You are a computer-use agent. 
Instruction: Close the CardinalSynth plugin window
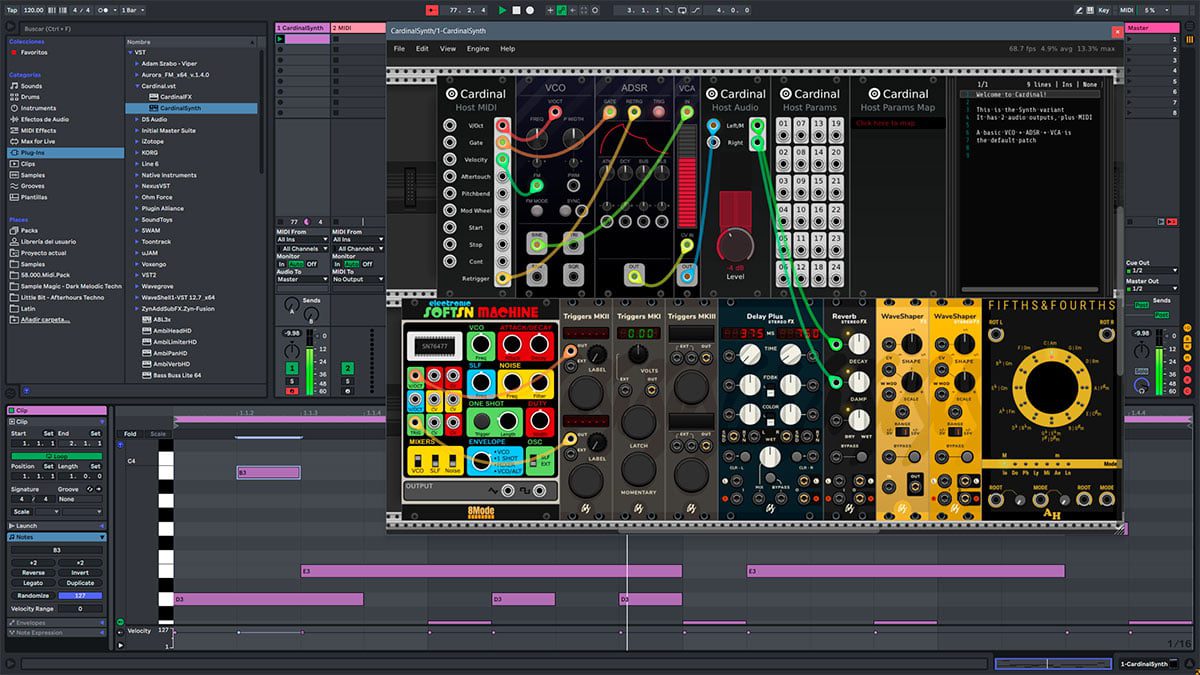(1117, 31)
